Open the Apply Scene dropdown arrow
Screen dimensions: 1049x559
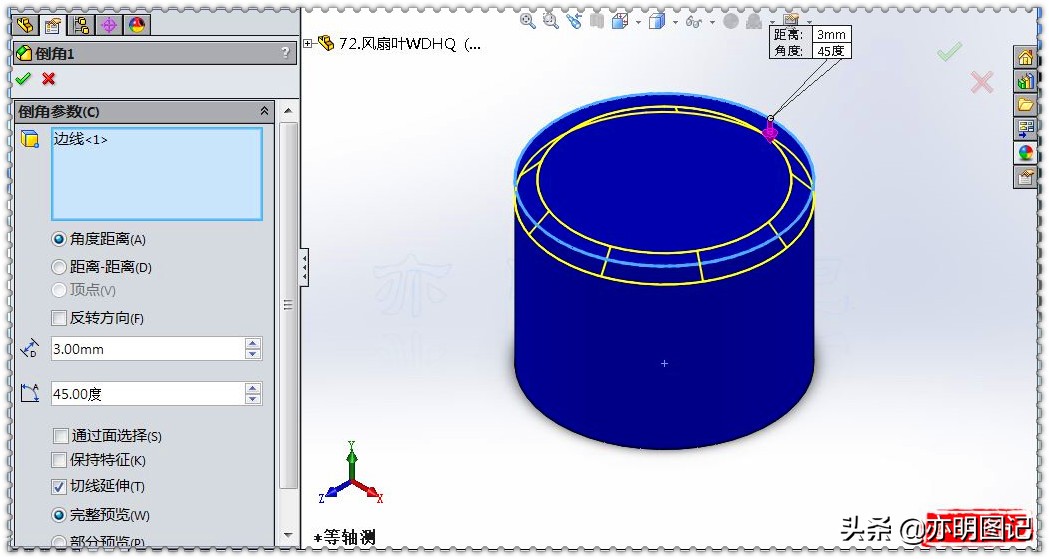pyautogui.click(x=771, y=23)
